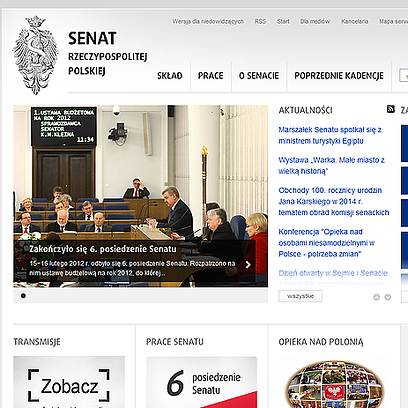Open the Wystawa Warka news item

click(332, 166)
